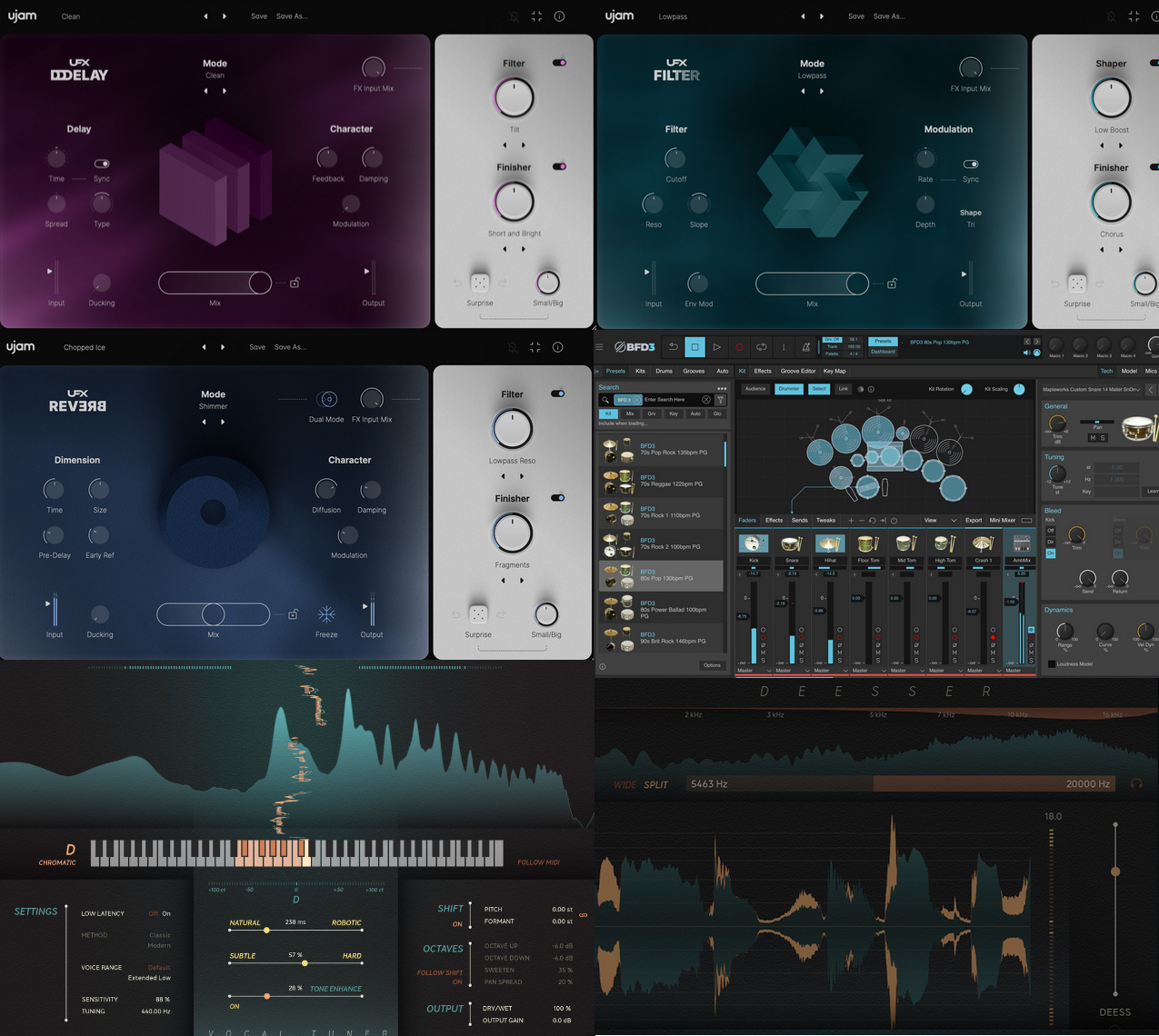Click the next Mode arrow in UFX Reverb
The height and width of the screenshot is (1036, 1159).
point(223,422)
